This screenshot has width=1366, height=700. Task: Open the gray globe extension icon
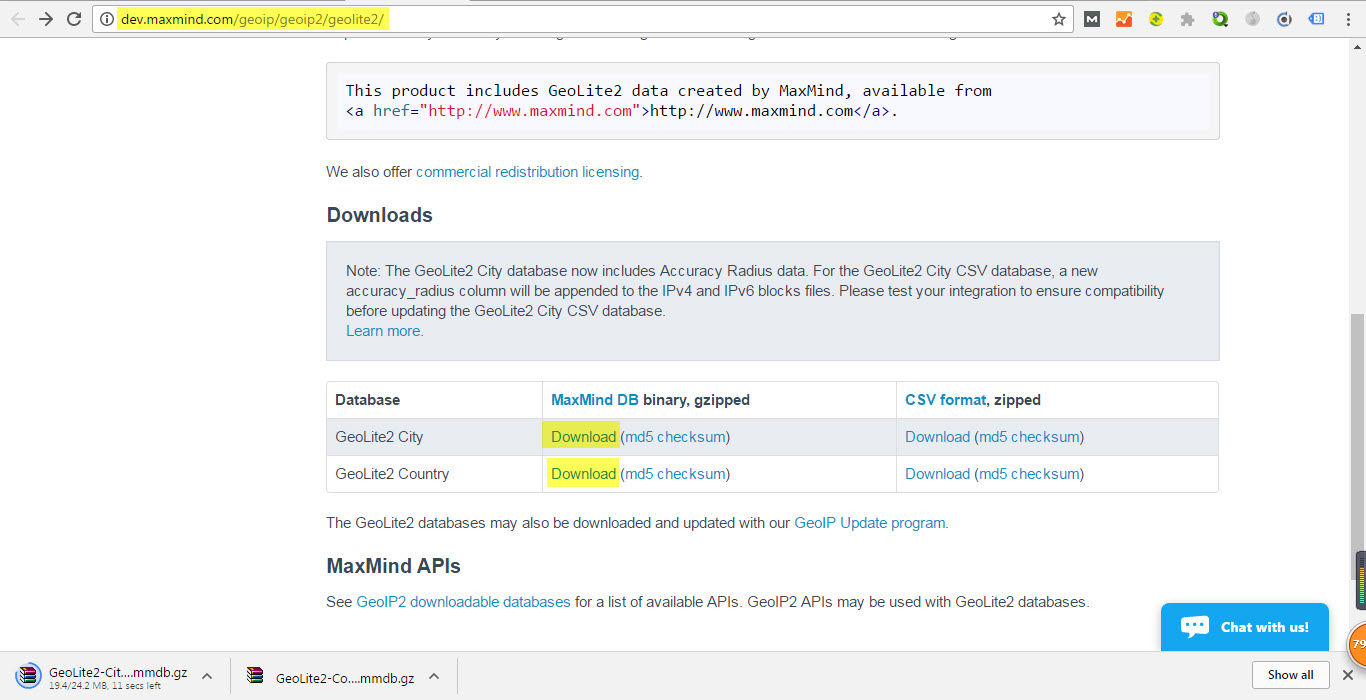1252,19
